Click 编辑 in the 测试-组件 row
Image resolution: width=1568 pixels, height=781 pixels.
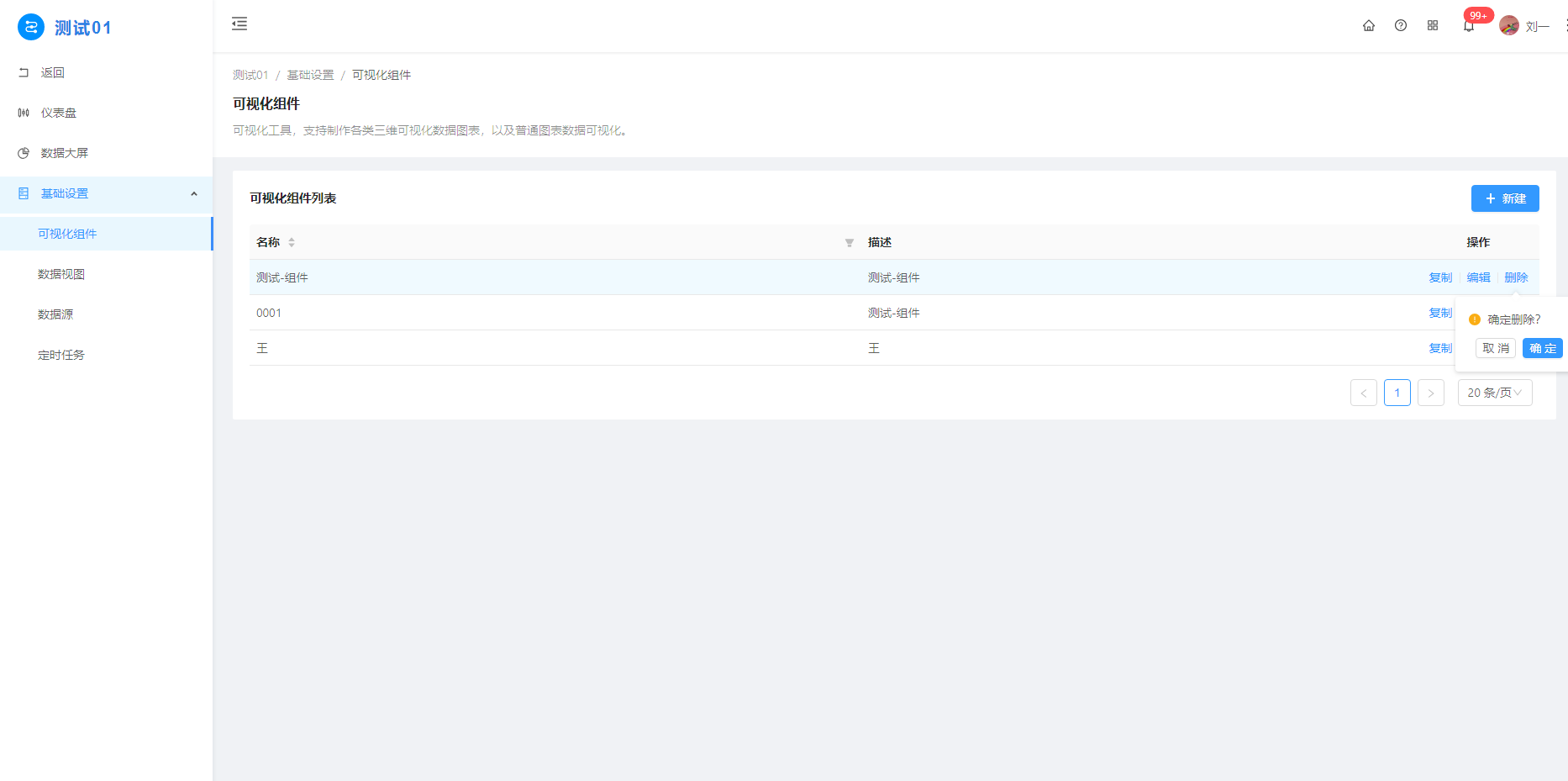[1478, 277]
